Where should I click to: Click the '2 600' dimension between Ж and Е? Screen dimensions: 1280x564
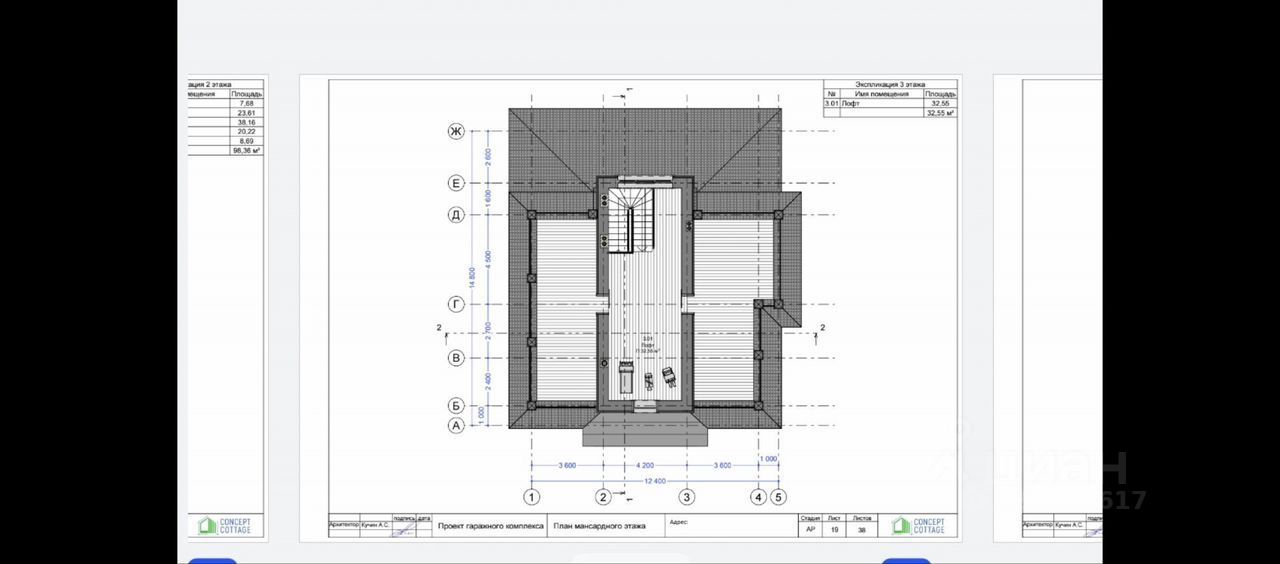tap(489, 157)
